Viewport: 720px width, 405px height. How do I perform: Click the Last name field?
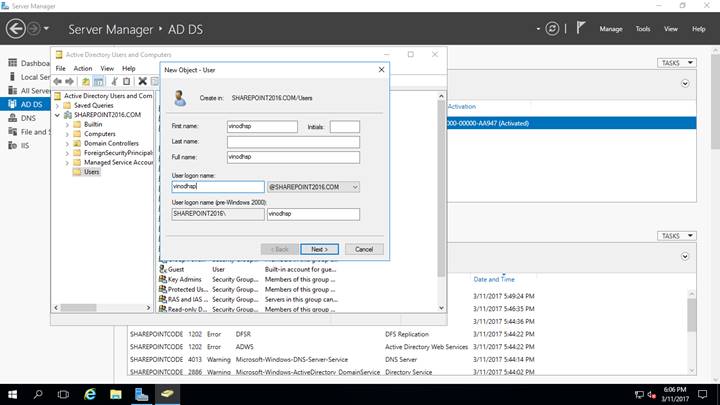[x=293, y=142]
